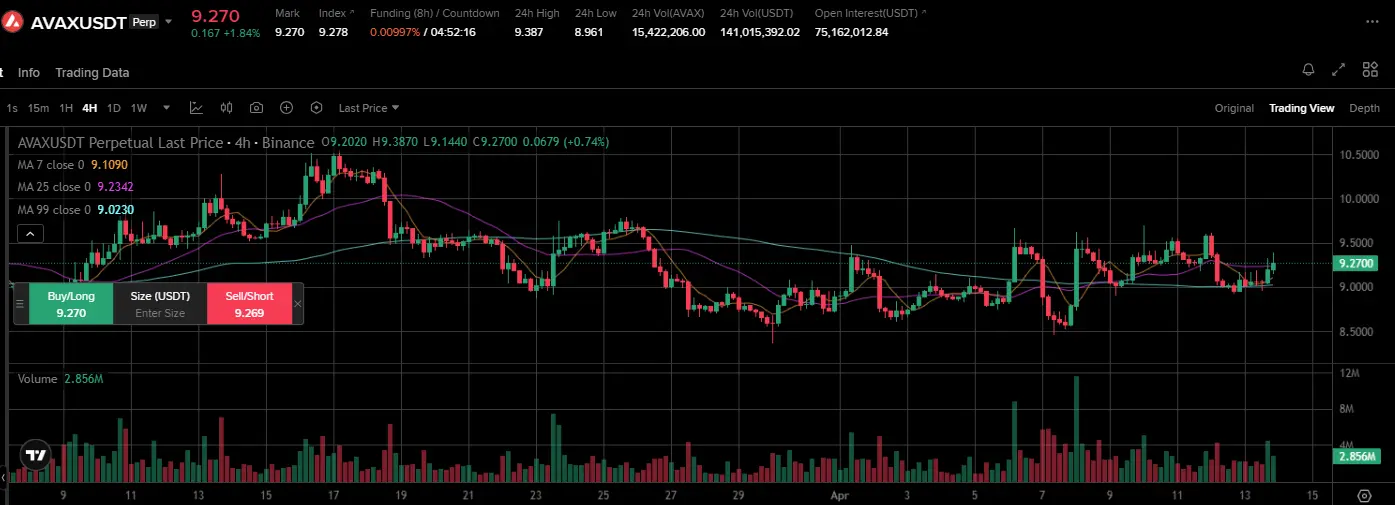This screenshot has height=505, width=1395.
Task: Click the Size (USDT) Enter Size field
Action: point(160,304)
